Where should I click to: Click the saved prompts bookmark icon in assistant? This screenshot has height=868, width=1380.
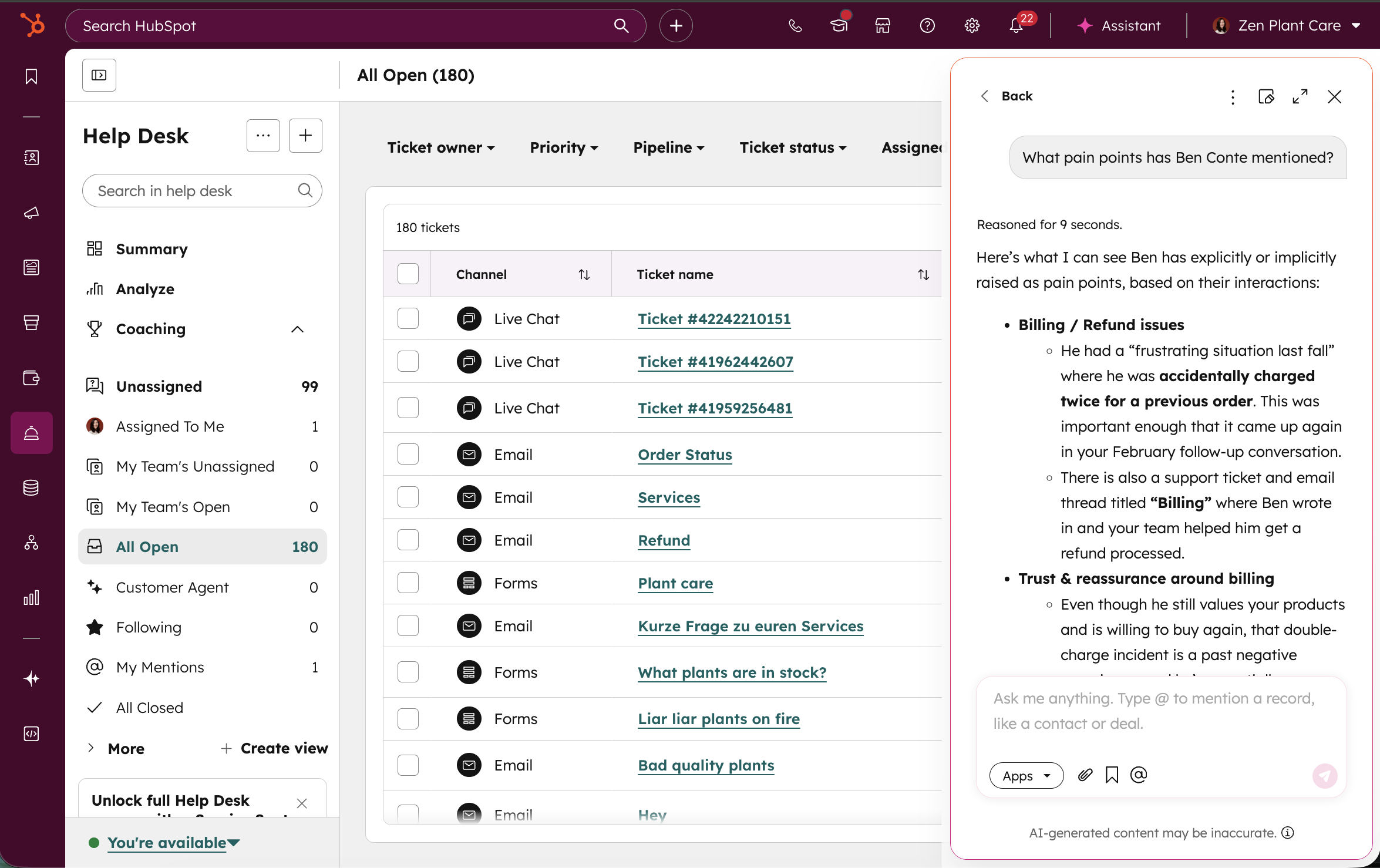pyautogui.click(x=1111, y=775)
